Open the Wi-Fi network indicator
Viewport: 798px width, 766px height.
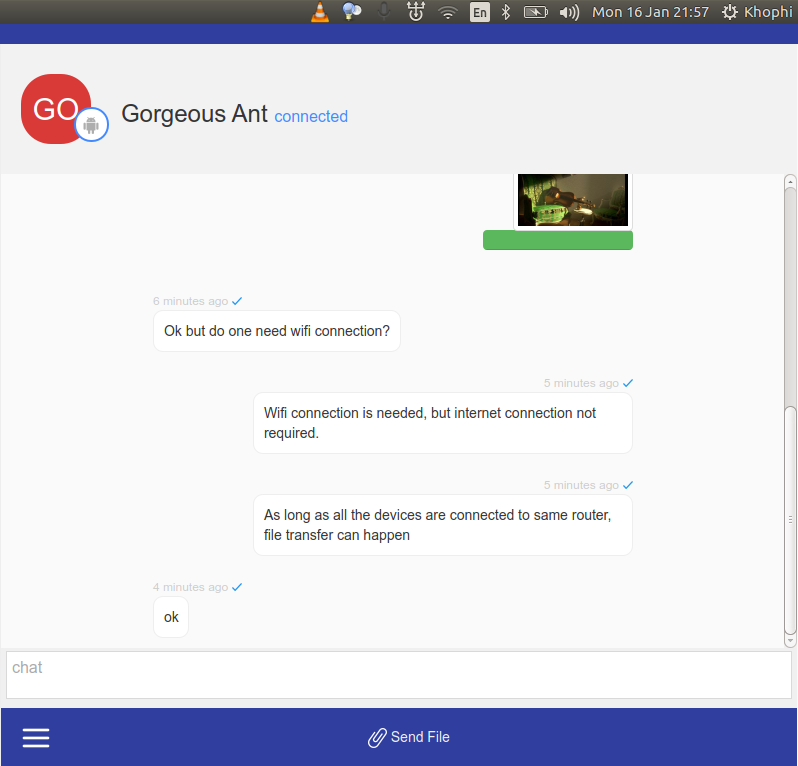(448, 12)
